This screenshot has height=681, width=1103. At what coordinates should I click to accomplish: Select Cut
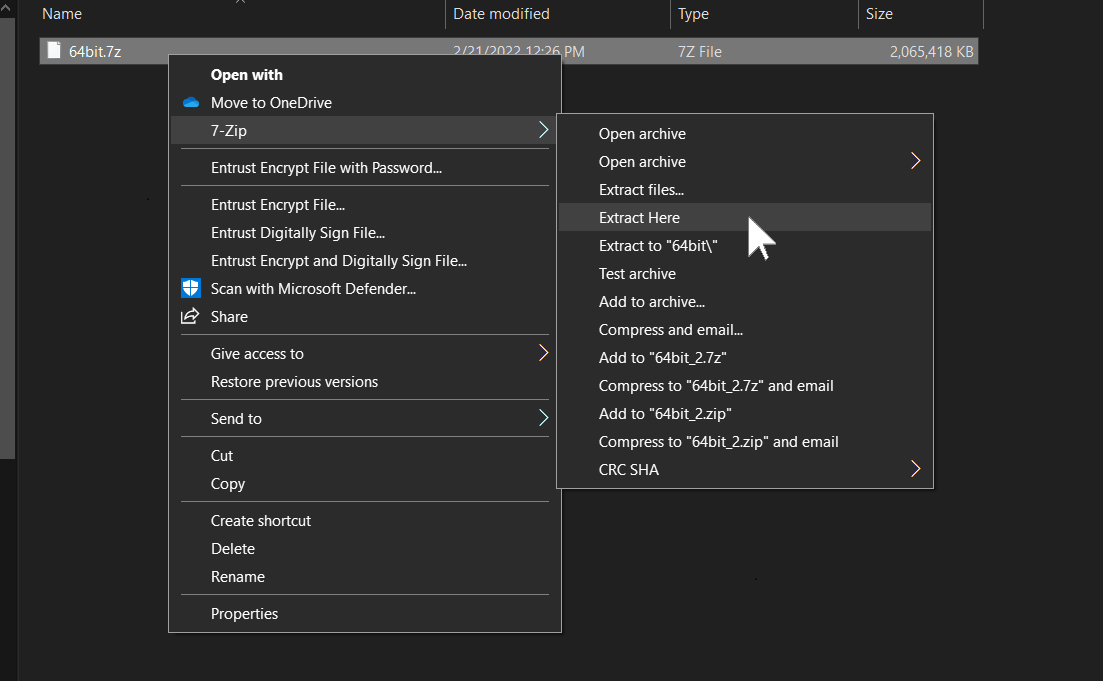coord(364,456)
